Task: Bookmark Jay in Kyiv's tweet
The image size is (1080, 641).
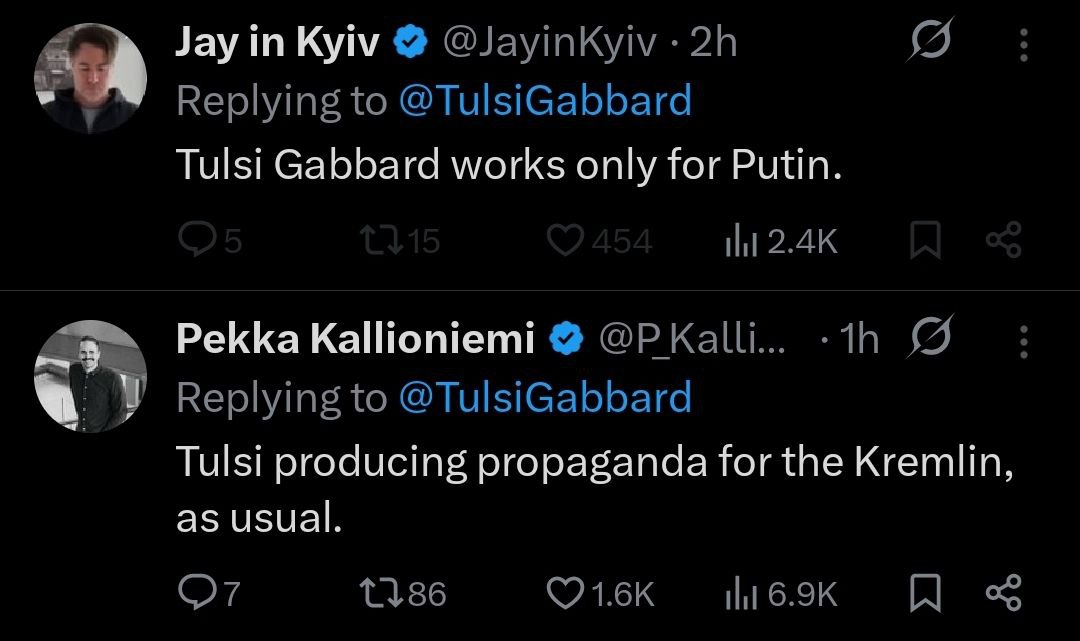Action: coord(925,241)
